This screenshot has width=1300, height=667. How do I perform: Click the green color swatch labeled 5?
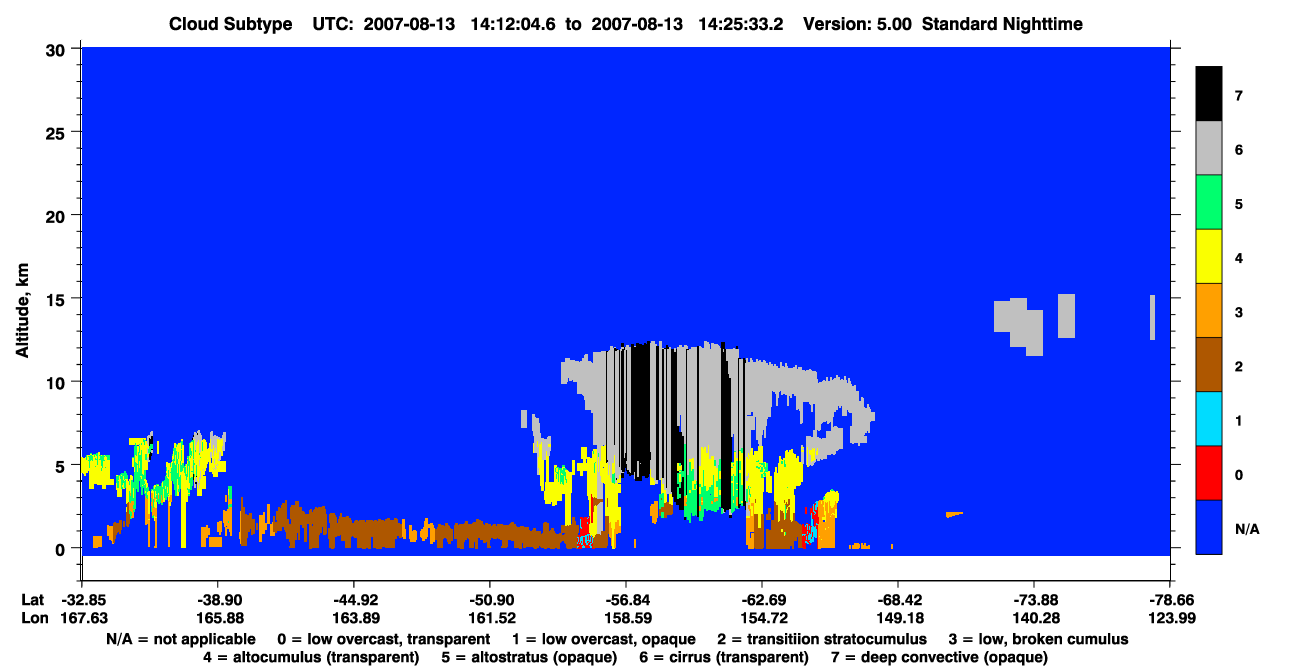click(1209, 203)
